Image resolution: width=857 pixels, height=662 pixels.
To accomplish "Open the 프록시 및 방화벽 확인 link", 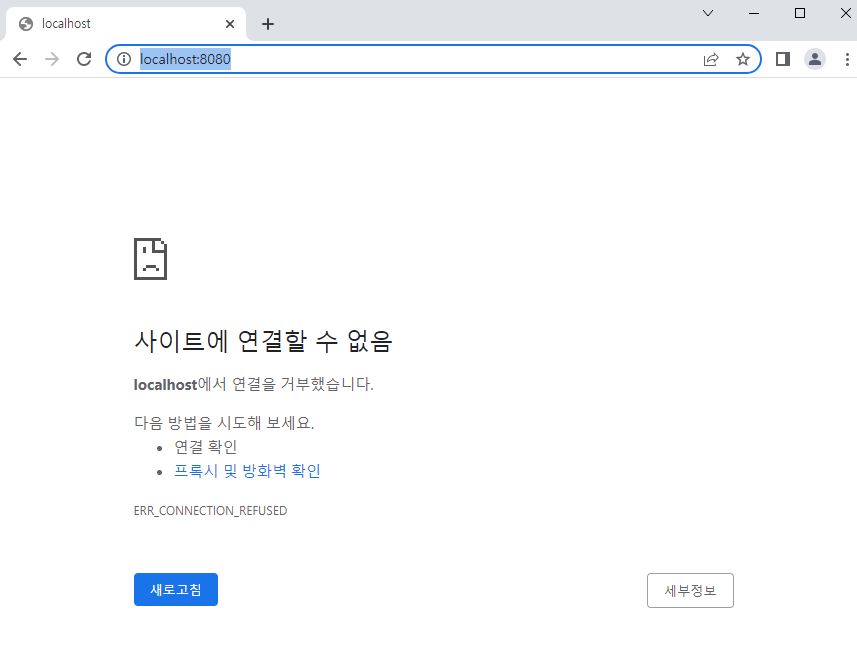I will coord(247,471).
